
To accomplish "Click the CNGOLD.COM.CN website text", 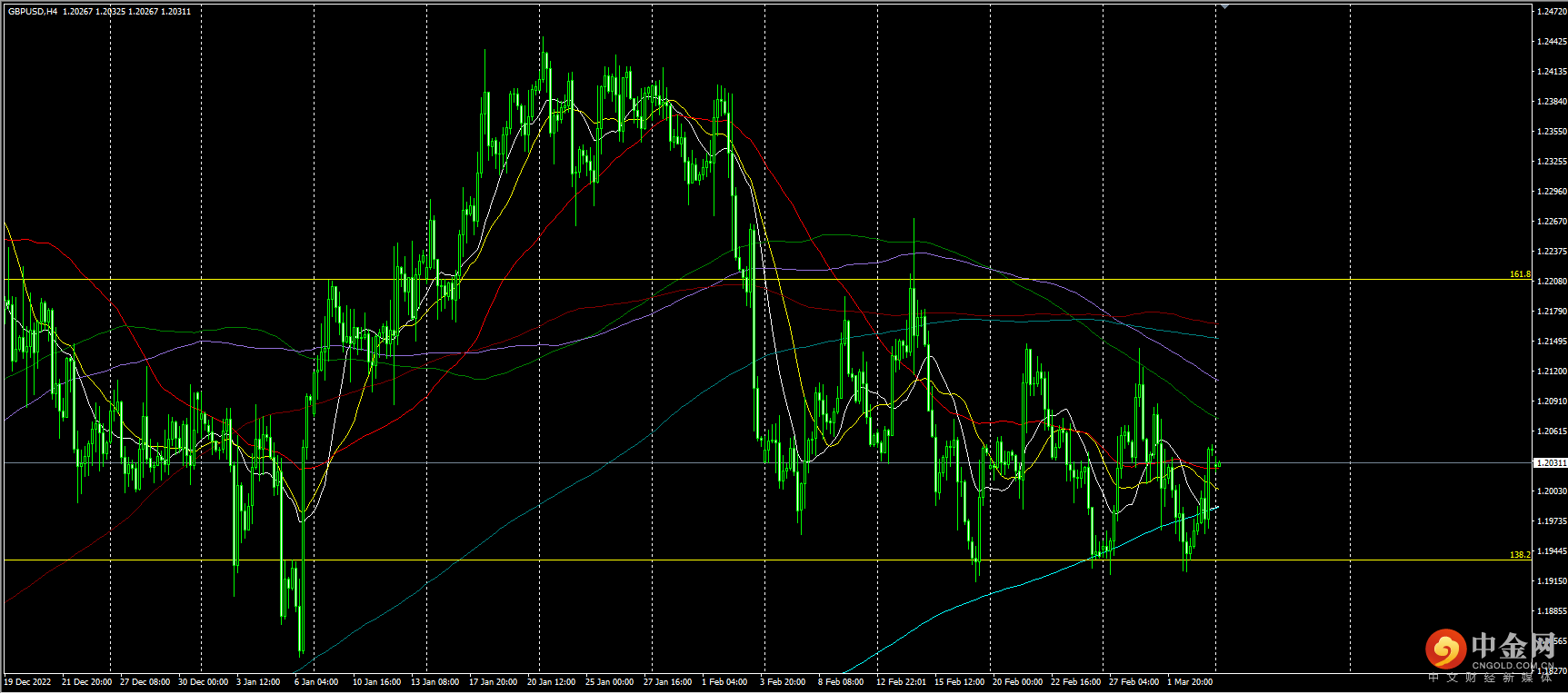I will coord(1512,666).
